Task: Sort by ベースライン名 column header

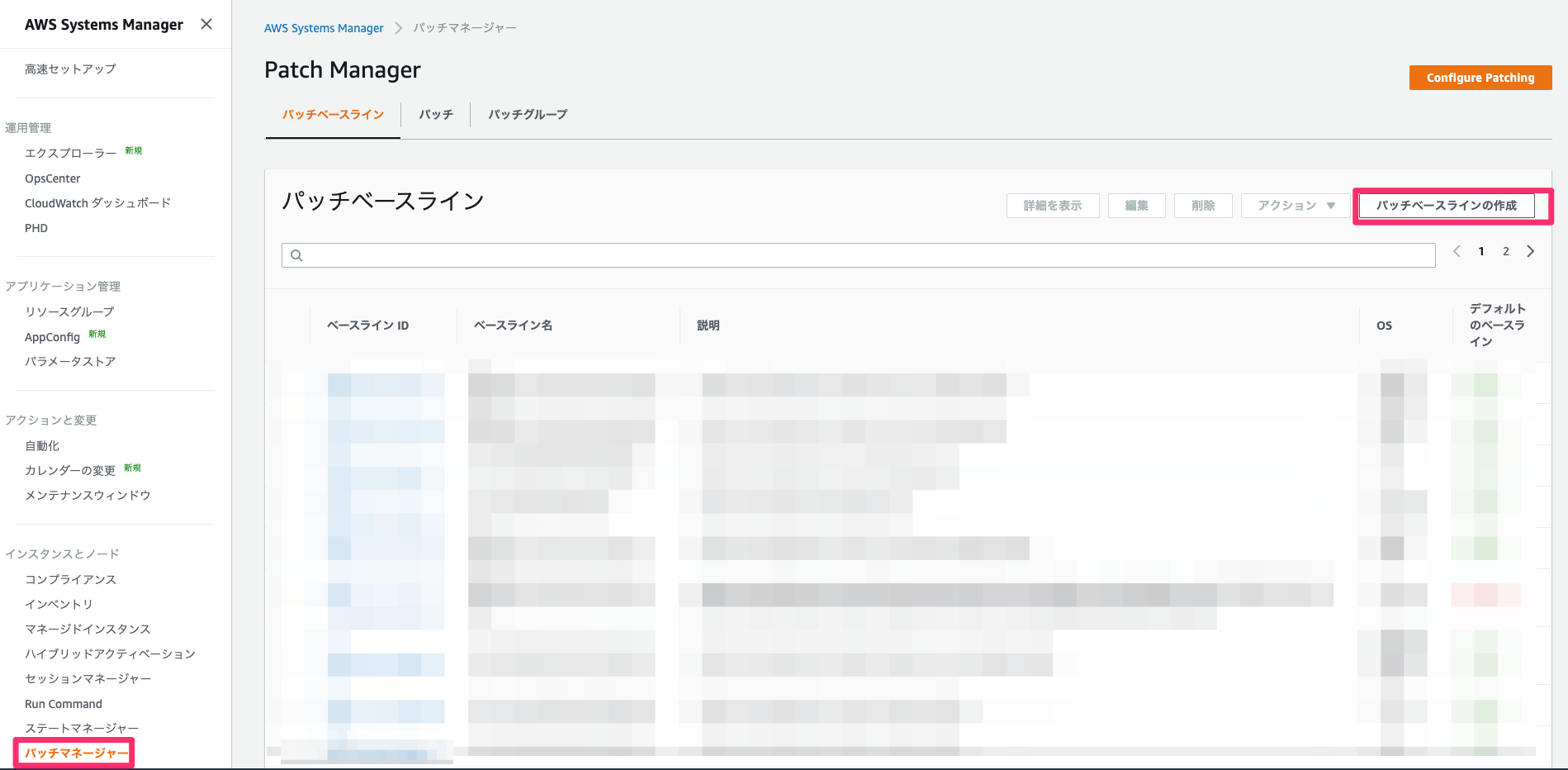Action: coord(514,326)
